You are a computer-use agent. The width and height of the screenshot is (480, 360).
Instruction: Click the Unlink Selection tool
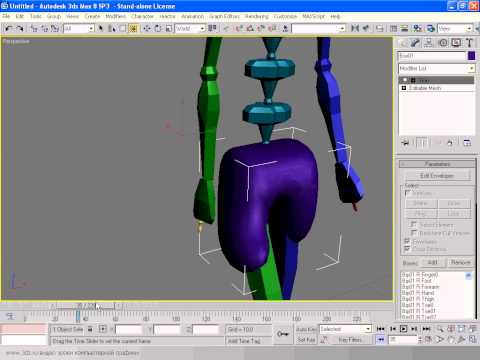pos(44,29)
